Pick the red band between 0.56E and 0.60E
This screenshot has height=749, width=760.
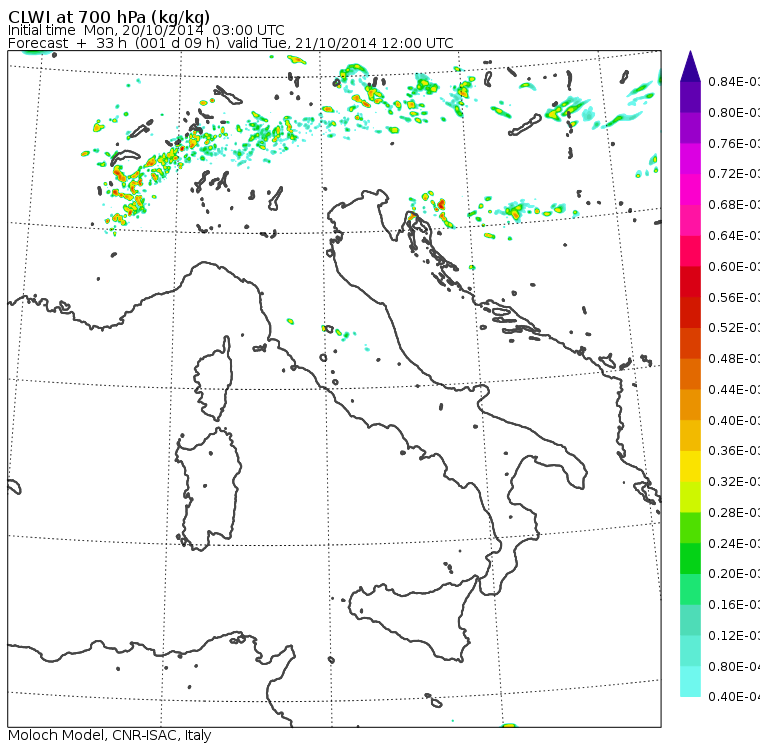pos(690,282)
